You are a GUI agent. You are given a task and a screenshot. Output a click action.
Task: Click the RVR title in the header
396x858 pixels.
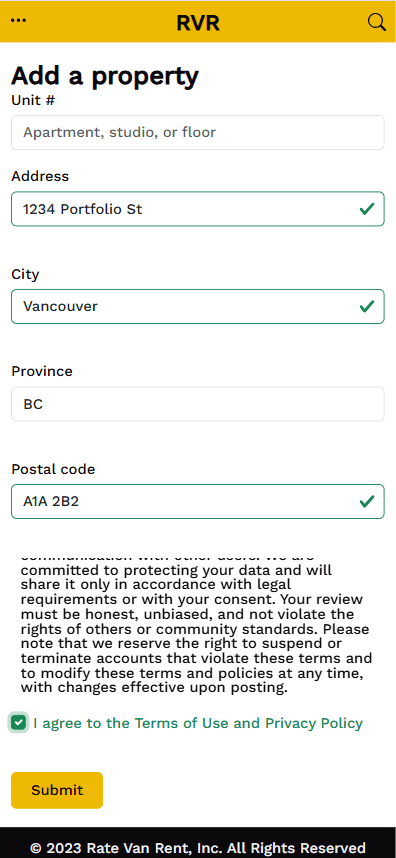coord(198,23)
